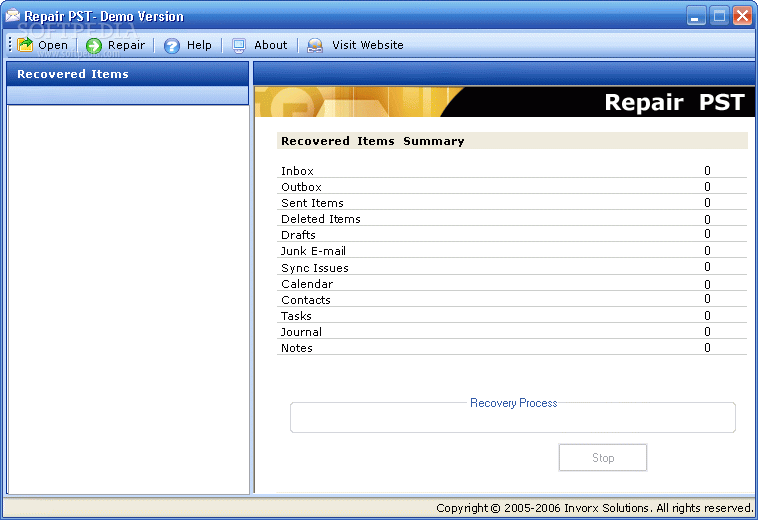Maximize the Repair PST window
This screenshot has height=520, width=758.
click(x=719, y=16)
